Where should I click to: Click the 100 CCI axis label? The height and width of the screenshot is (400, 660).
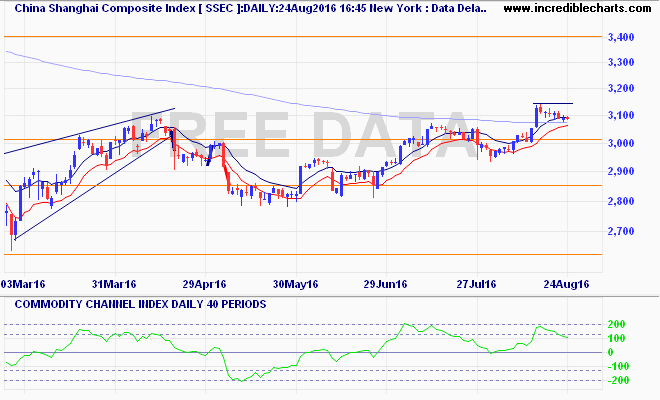click(x=617, y=338)
